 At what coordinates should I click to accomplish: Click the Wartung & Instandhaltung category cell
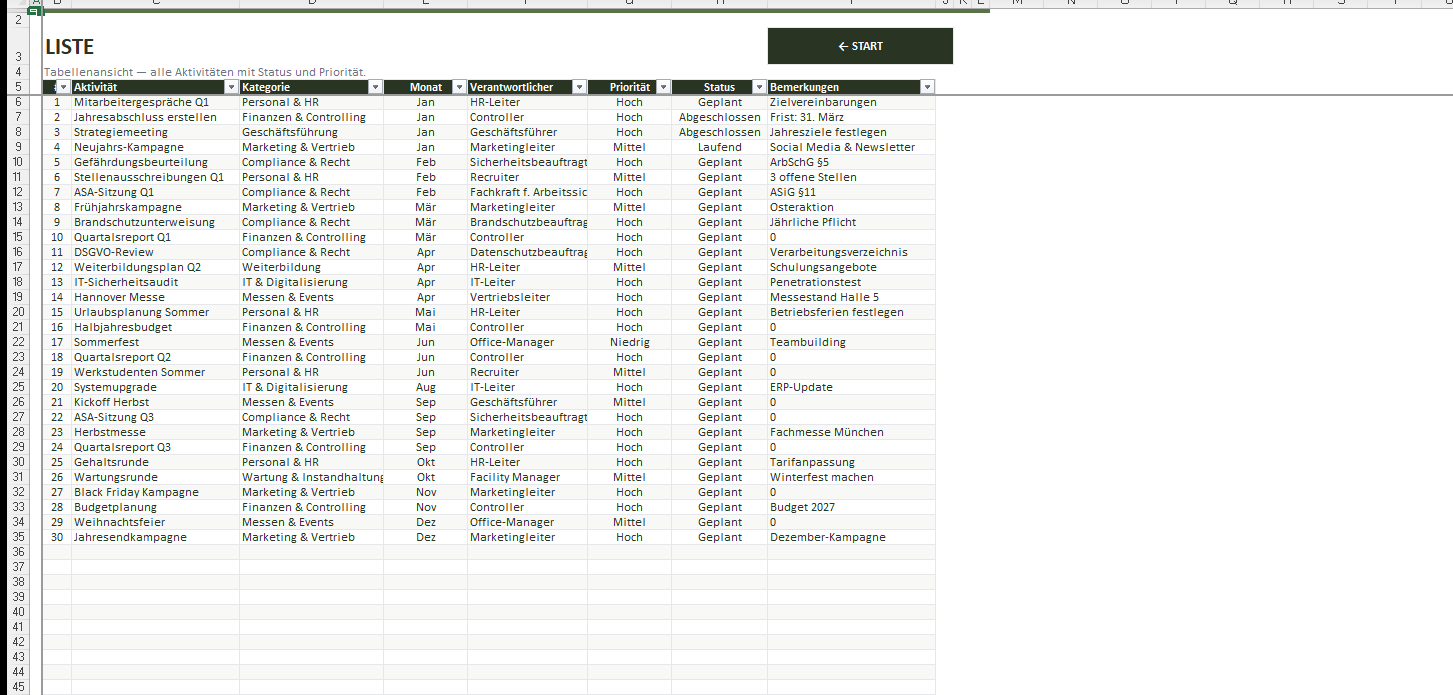click(x=311, y=477)
